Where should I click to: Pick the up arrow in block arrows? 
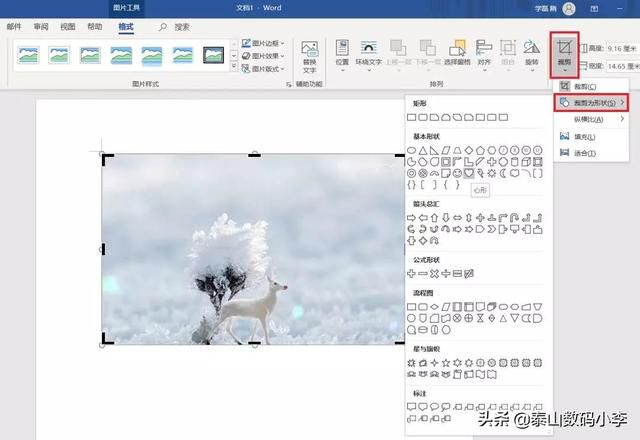[x=434, y=218]
